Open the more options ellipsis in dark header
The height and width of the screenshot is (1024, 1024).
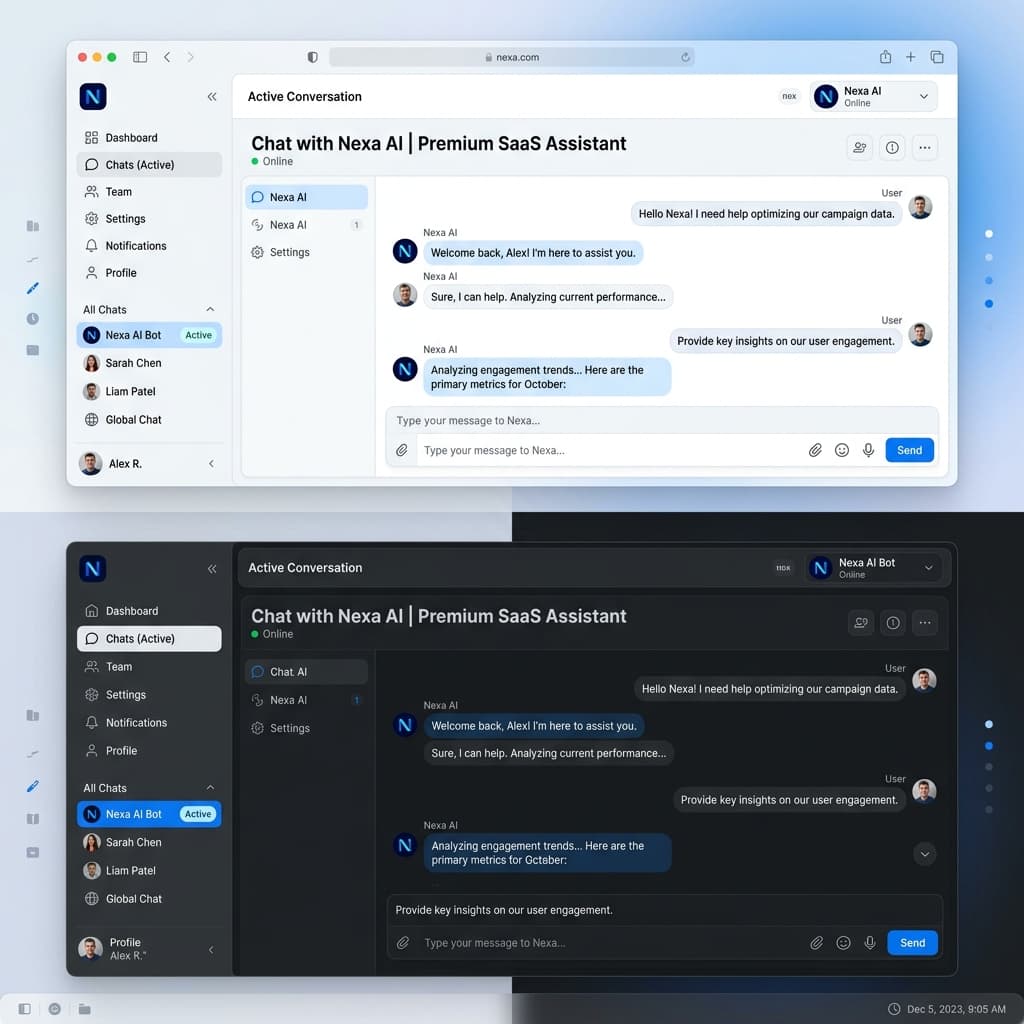(x=925, y=622)
